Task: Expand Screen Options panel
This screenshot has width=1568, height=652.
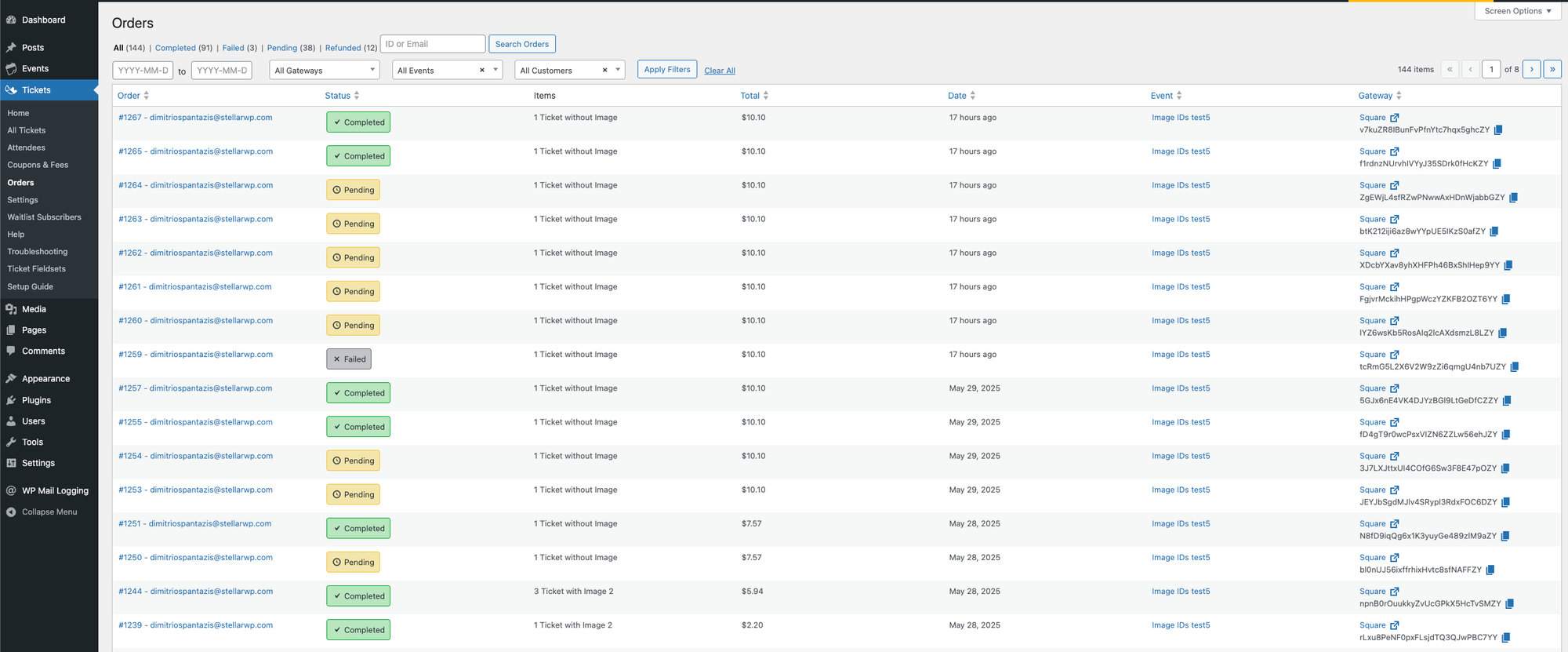Action: pos(1517,11)
